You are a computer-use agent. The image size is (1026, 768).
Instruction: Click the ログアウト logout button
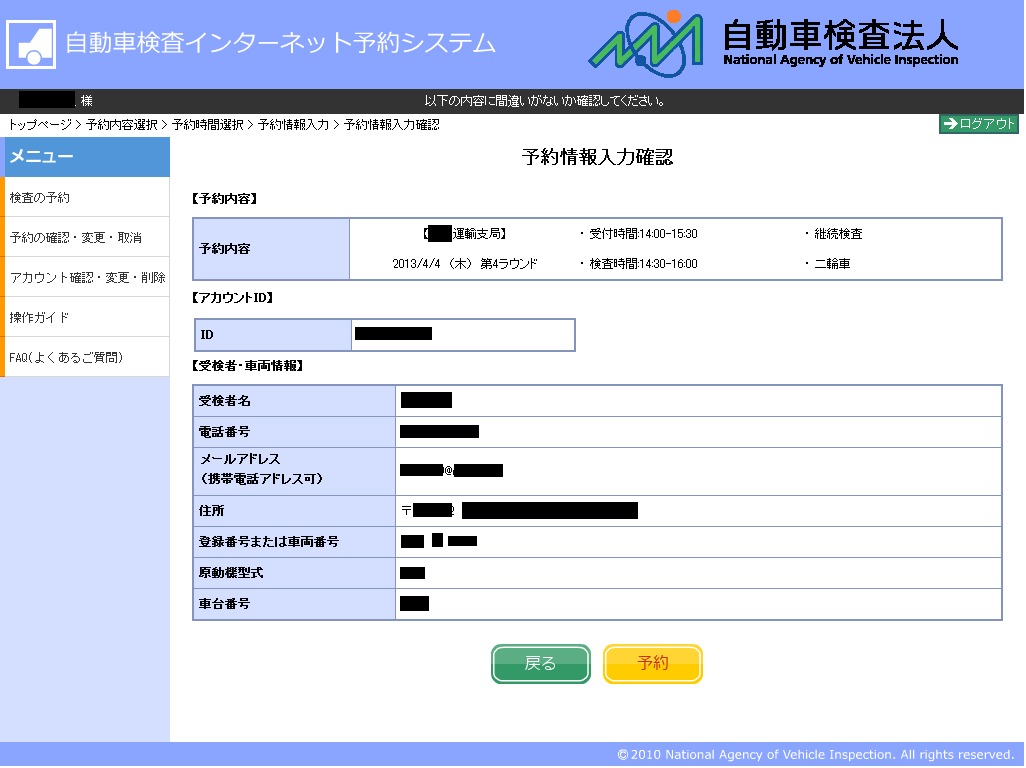pyautogui.click(x=978, y=124)
